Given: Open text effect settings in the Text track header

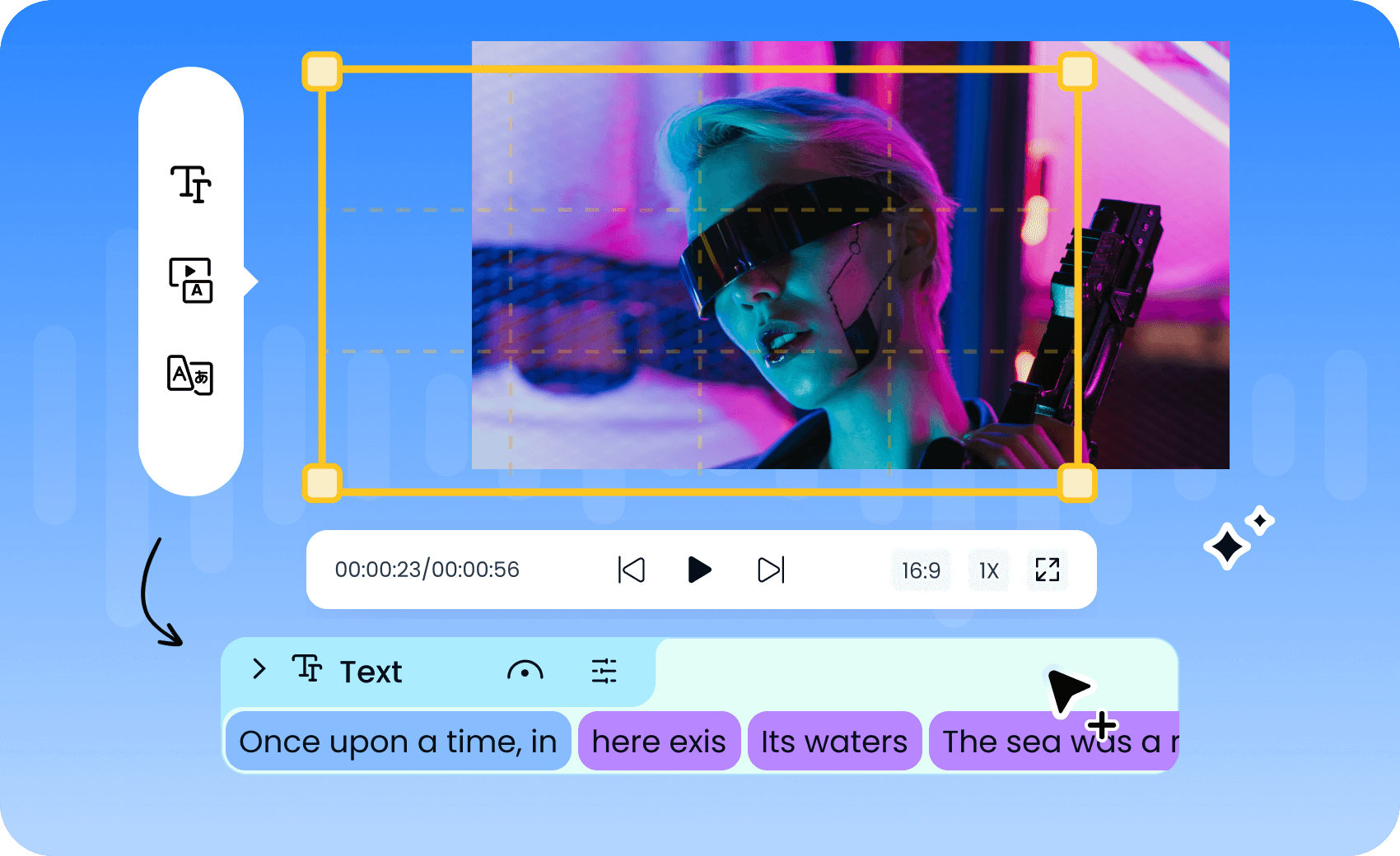Looking at the screenshot, I should [605, 671].
